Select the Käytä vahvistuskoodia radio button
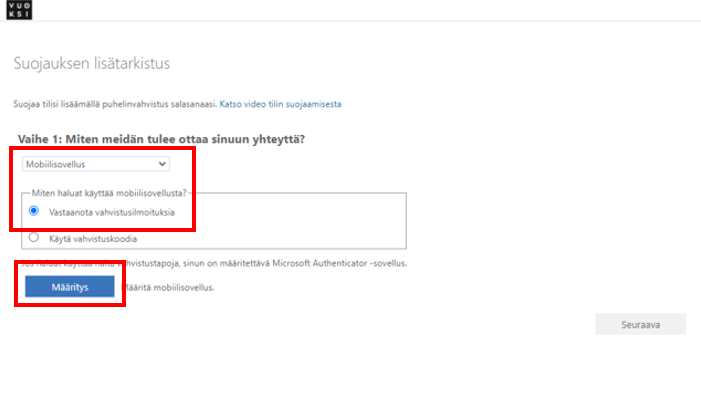The width and height of the screenshot is (701, 396). click(34, 237)
